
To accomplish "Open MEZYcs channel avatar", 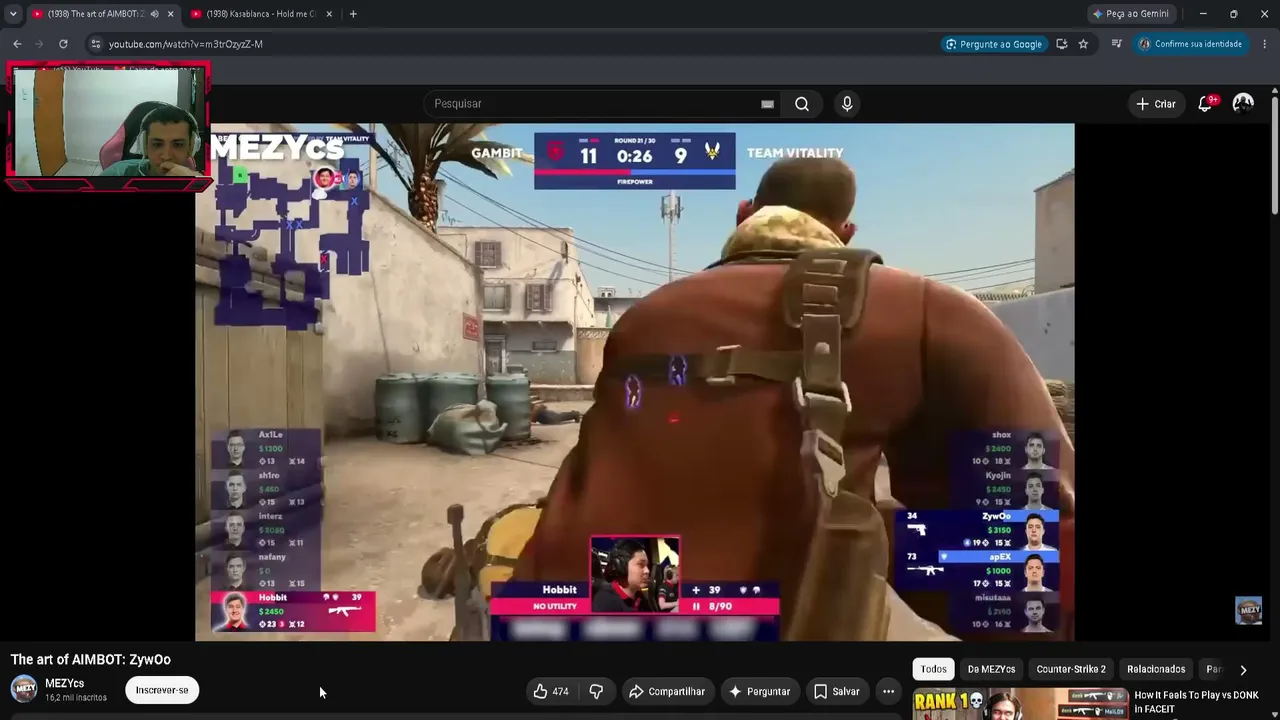I will (x=24, y=690).
